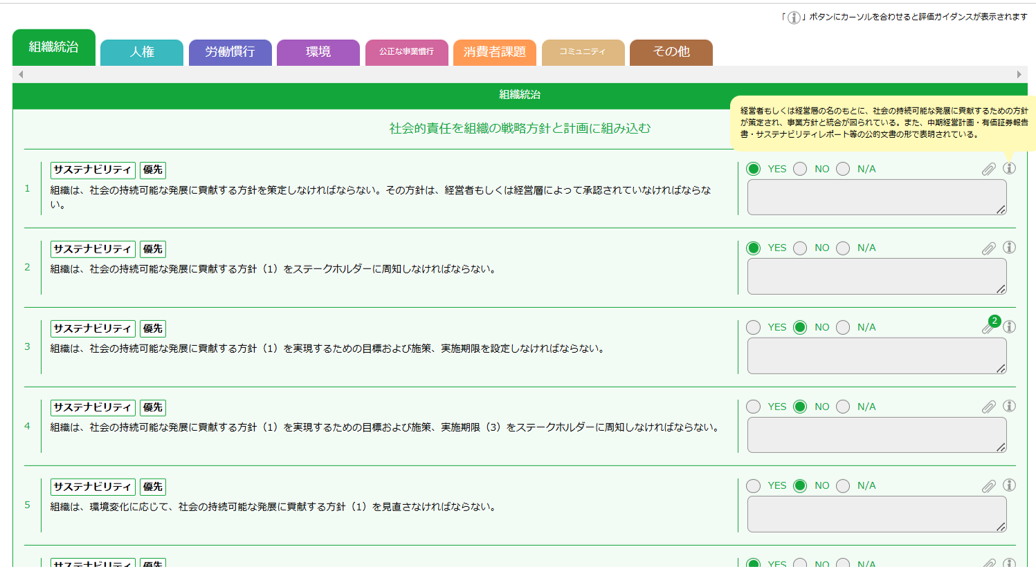Click green 組織統治 section header bar
This screenshot has height=567, width=1036.
520,95
